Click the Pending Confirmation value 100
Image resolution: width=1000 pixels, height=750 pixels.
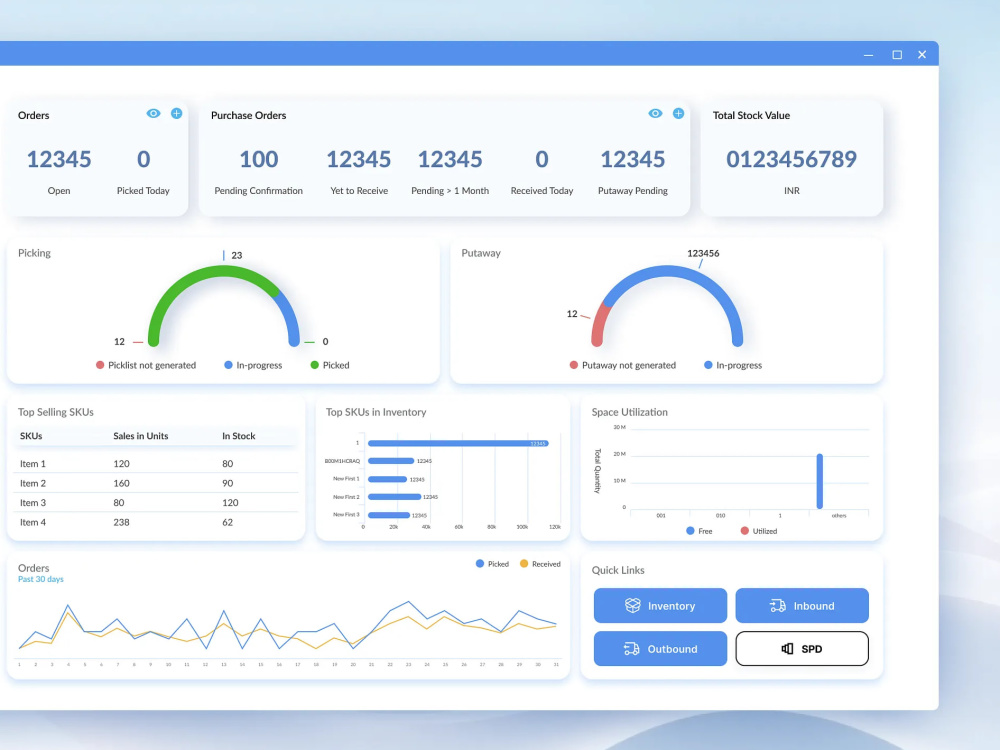click(x=258, y=159)
